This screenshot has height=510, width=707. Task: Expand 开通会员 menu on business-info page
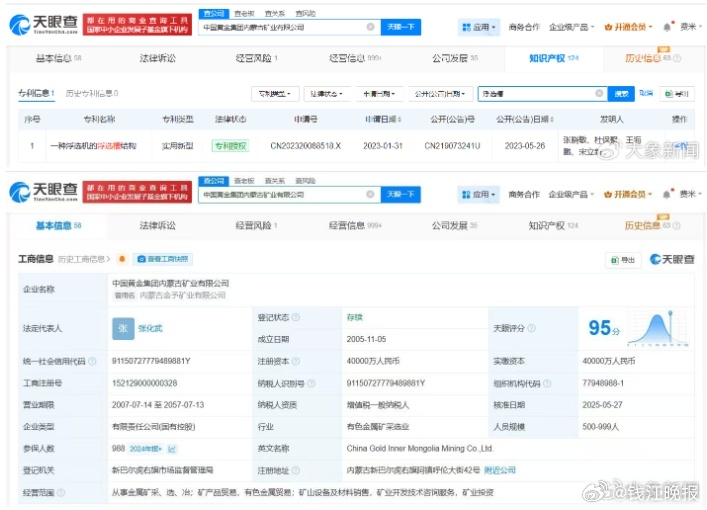tap(628, 194)
